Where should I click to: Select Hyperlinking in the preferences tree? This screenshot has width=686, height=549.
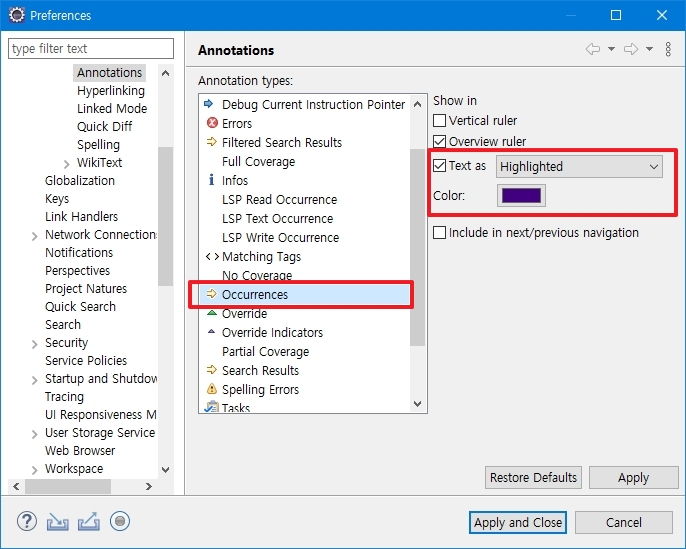pos(111,91)
